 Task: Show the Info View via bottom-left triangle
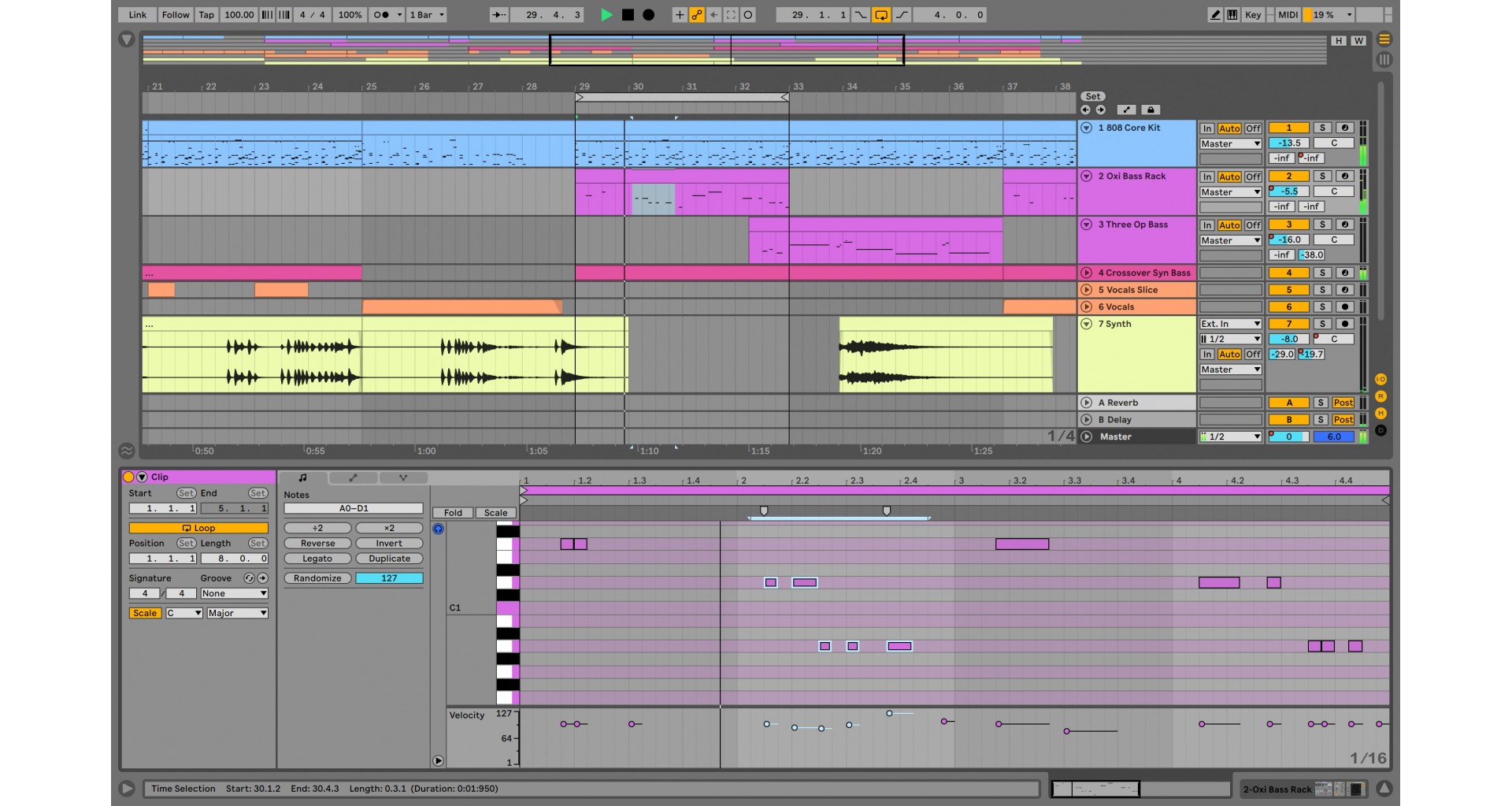tap(126, 788)
